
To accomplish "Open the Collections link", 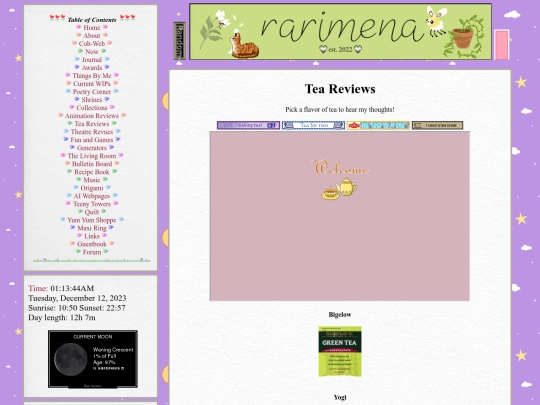I will click(92, 107).
